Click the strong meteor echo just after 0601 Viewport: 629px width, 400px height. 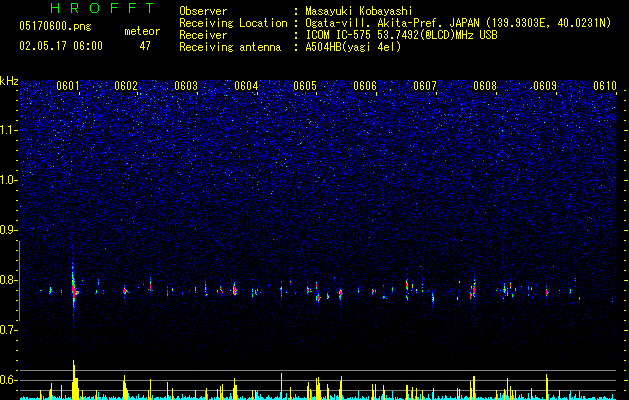pos(74,291)
